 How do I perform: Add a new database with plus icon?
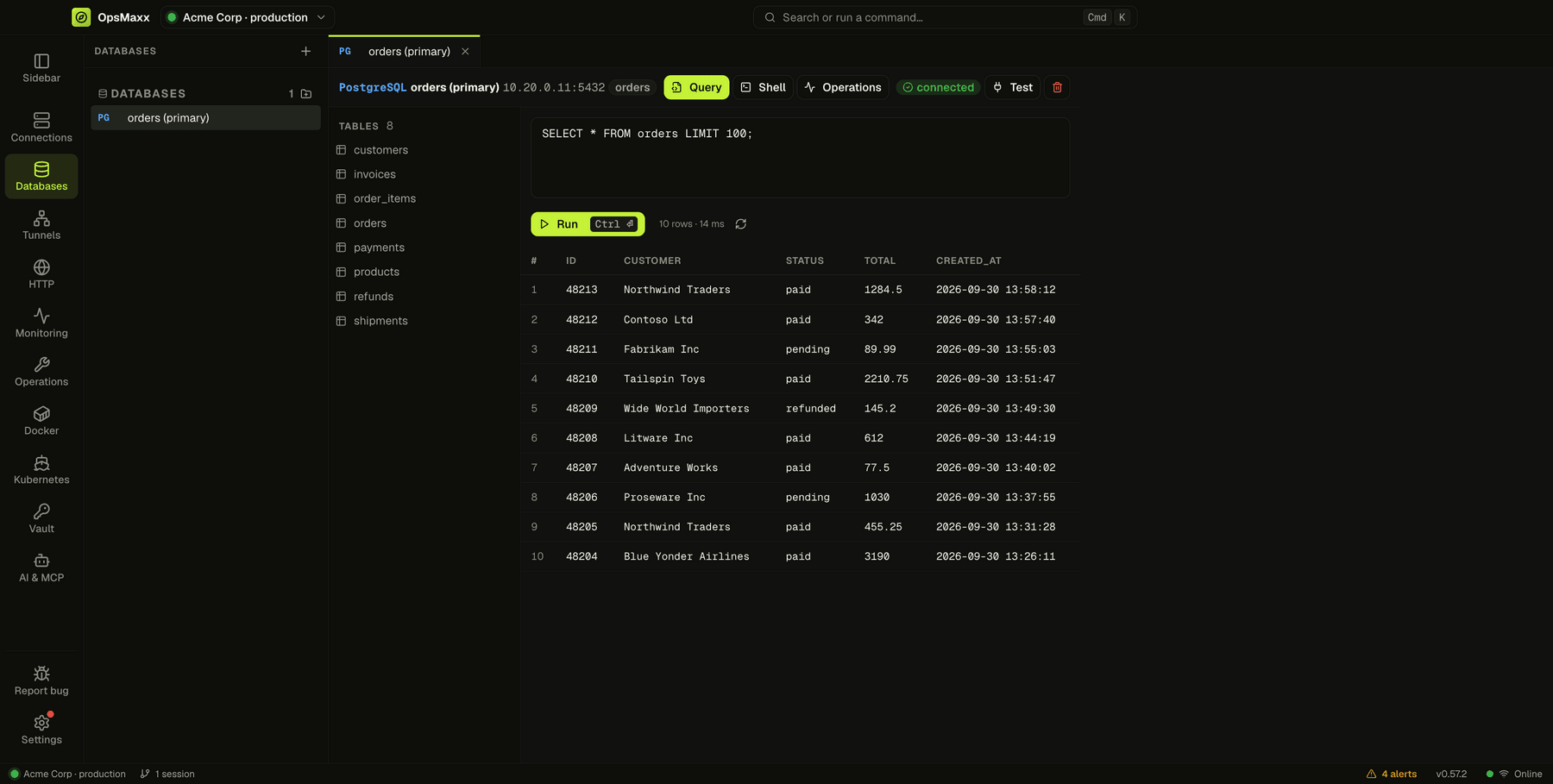(x=305, y=51)
